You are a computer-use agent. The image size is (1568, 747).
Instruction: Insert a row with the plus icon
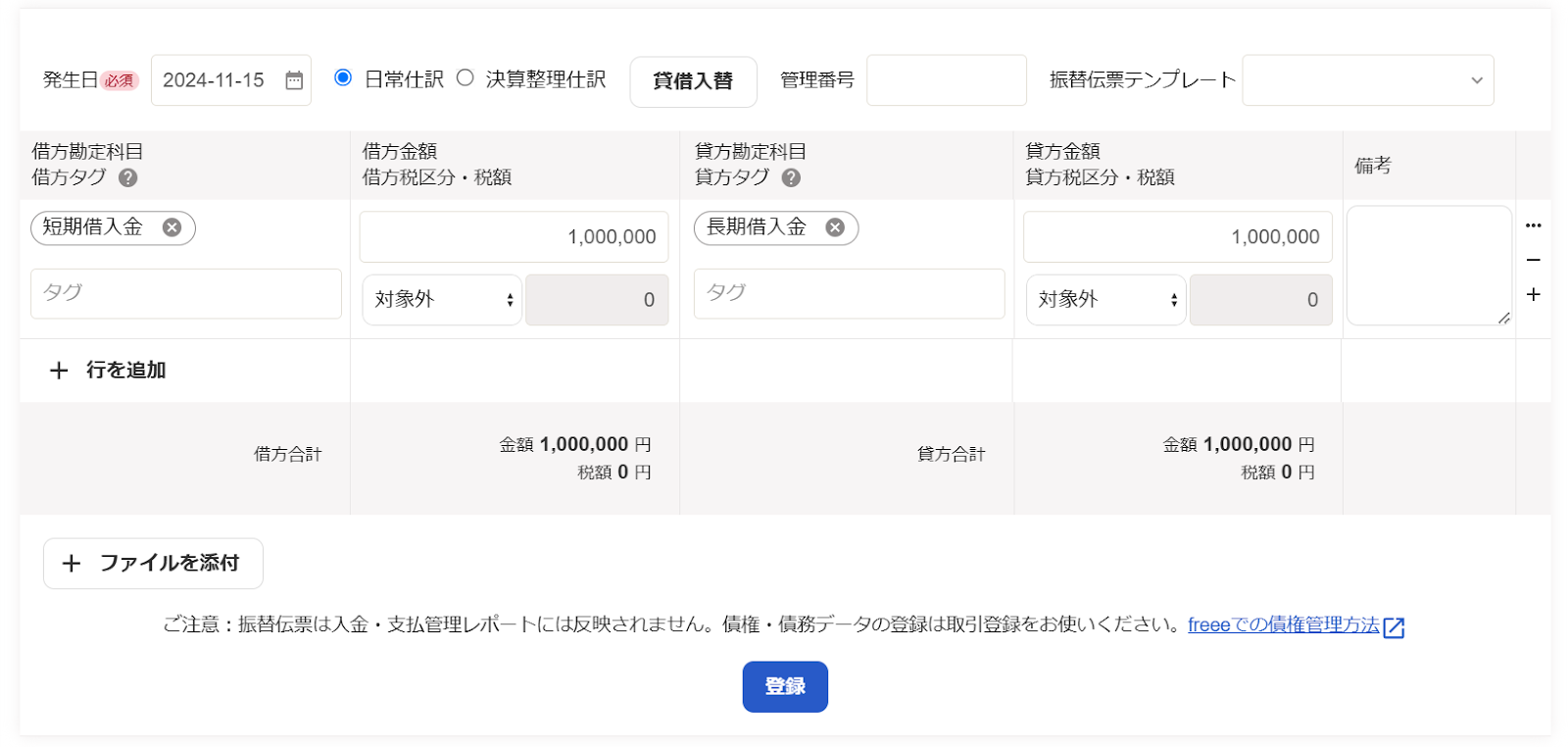1534,294
